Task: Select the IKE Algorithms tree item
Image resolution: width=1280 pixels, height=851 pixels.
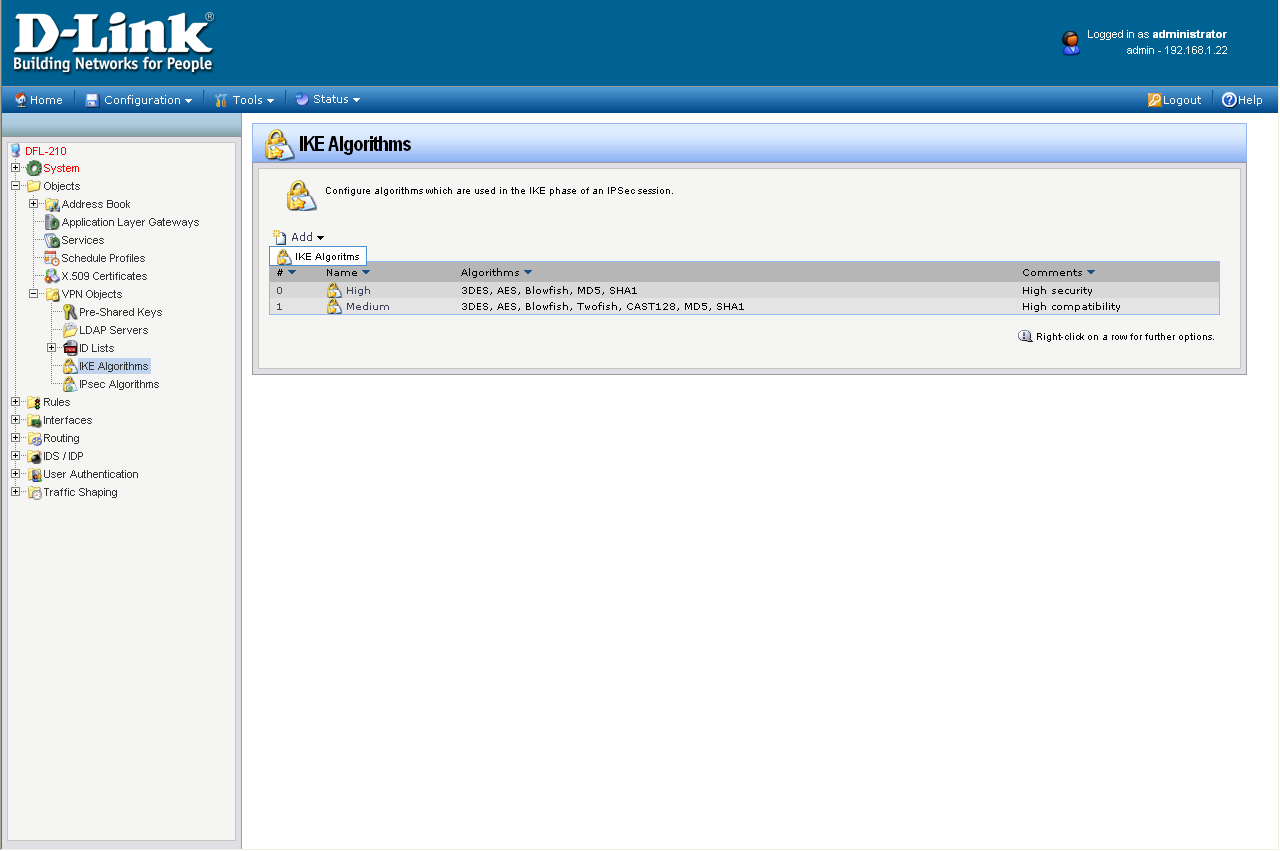Action: pos(114,366)
